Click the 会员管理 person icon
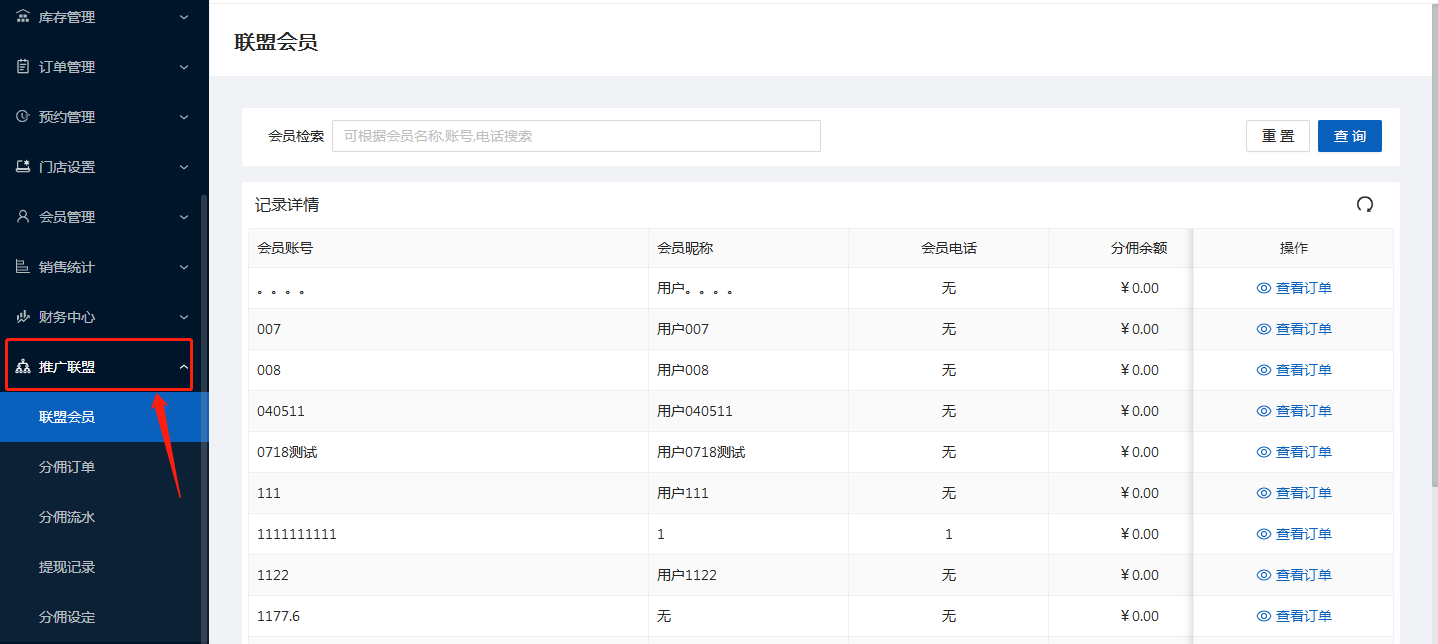Image resolution: width=1438 pixels, height=644 pixels. (23, 217)
